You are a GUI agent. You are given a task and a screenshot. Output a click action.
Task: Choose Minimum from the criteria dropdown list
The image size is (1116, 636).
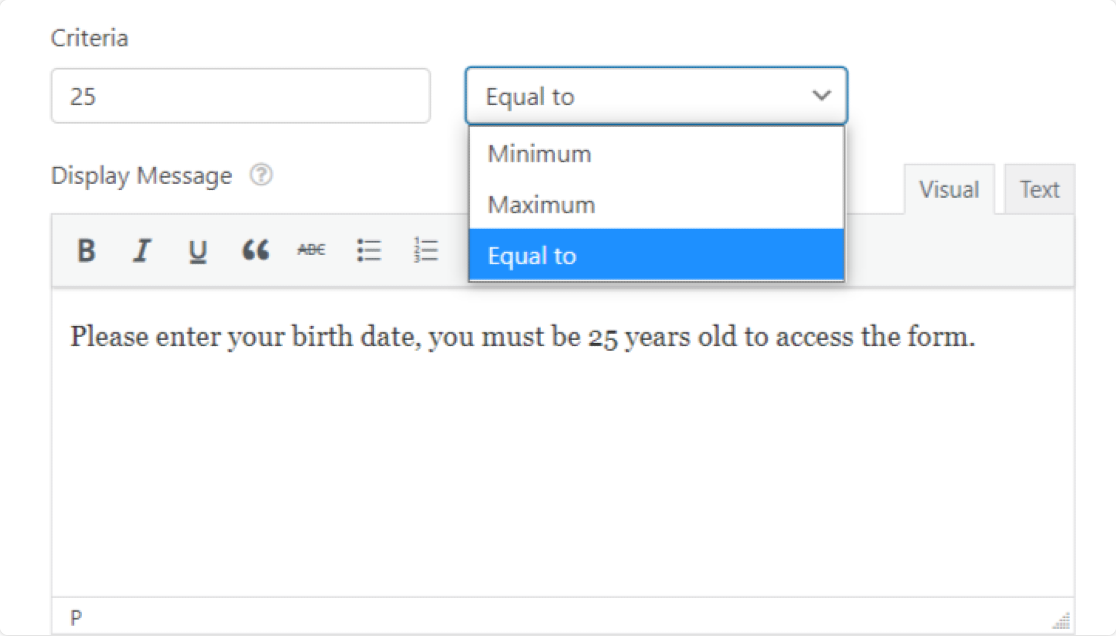click(x=656, y=154)
